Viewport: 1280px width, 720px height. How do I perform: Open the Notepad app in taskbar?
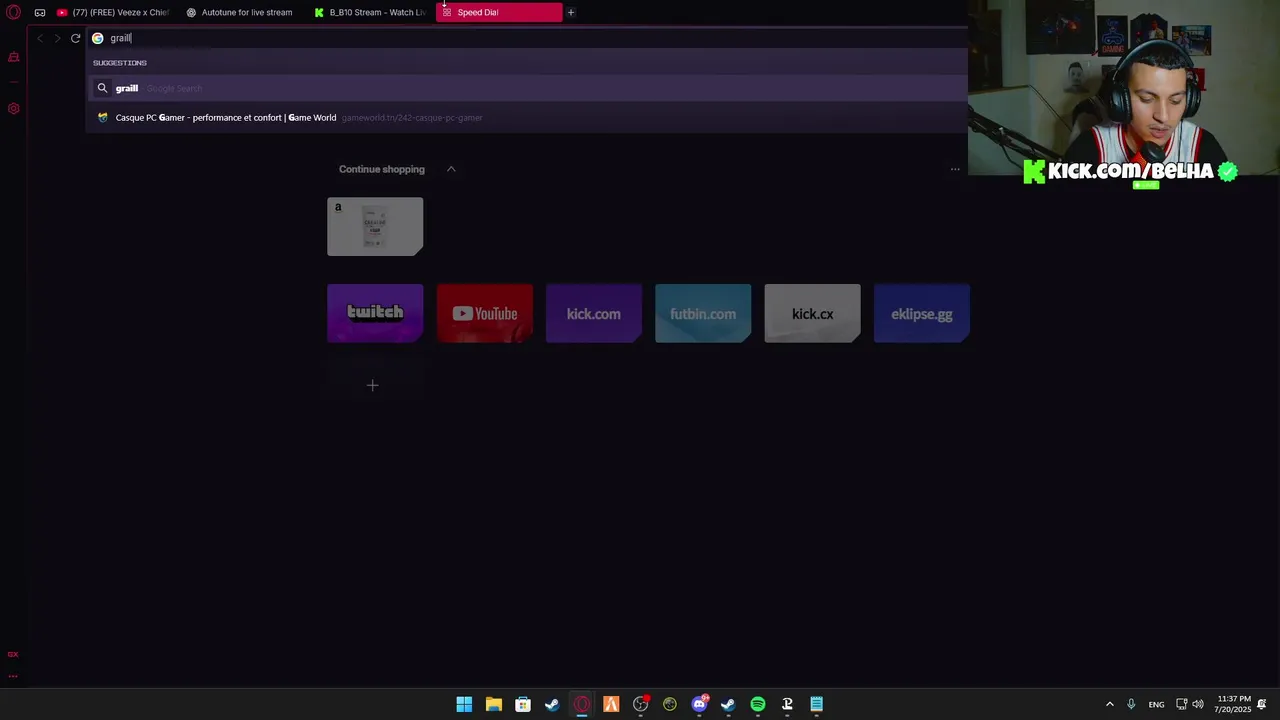816,704
